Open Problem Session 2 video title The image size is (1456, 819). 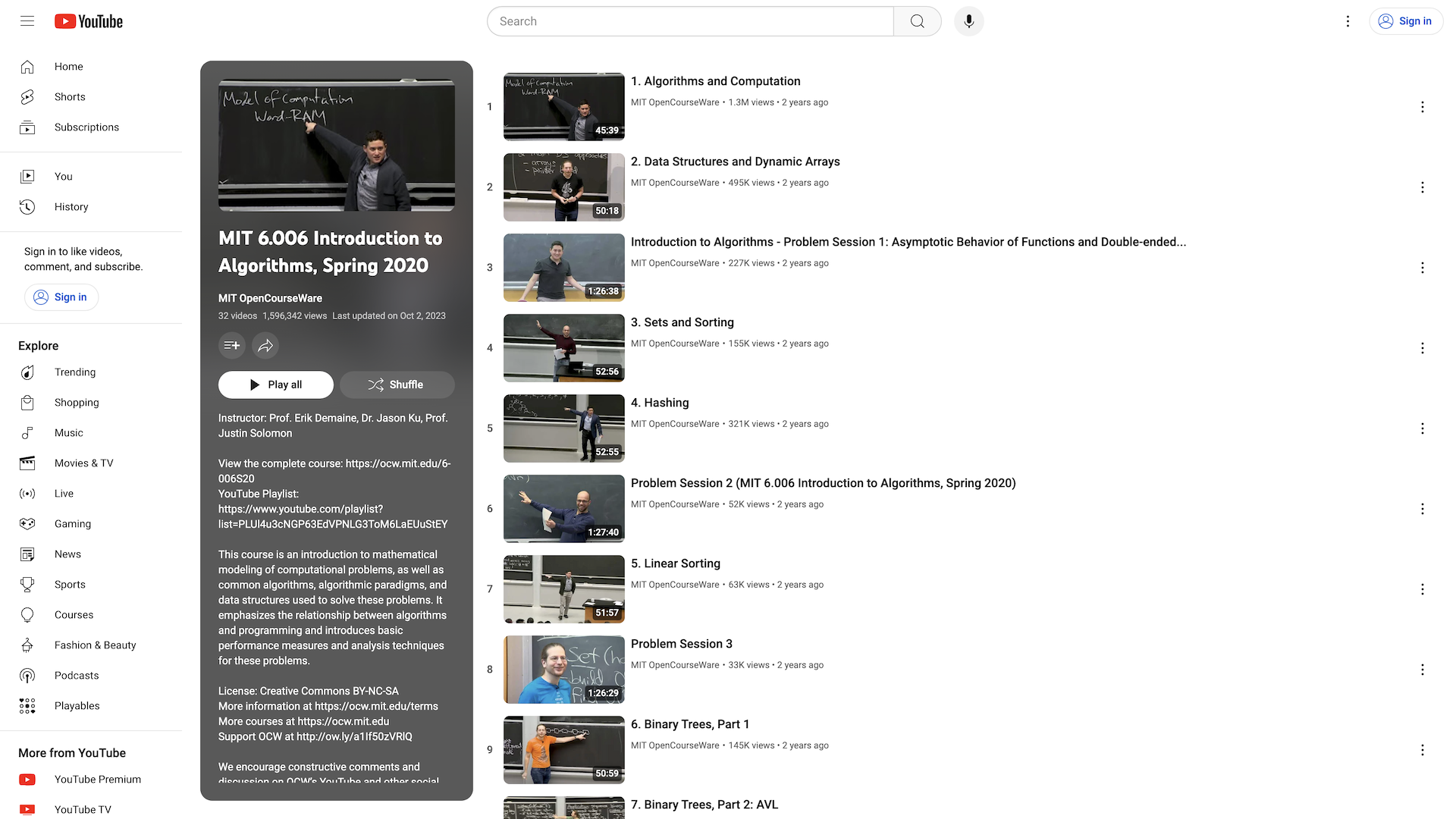pos(823,483)
